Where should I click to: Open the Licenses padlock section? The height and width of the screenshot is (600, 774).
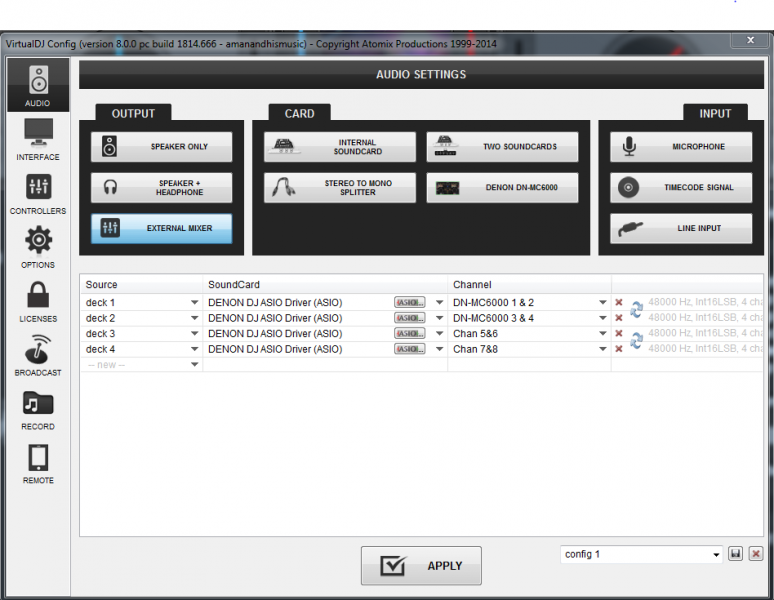[38, 301]
